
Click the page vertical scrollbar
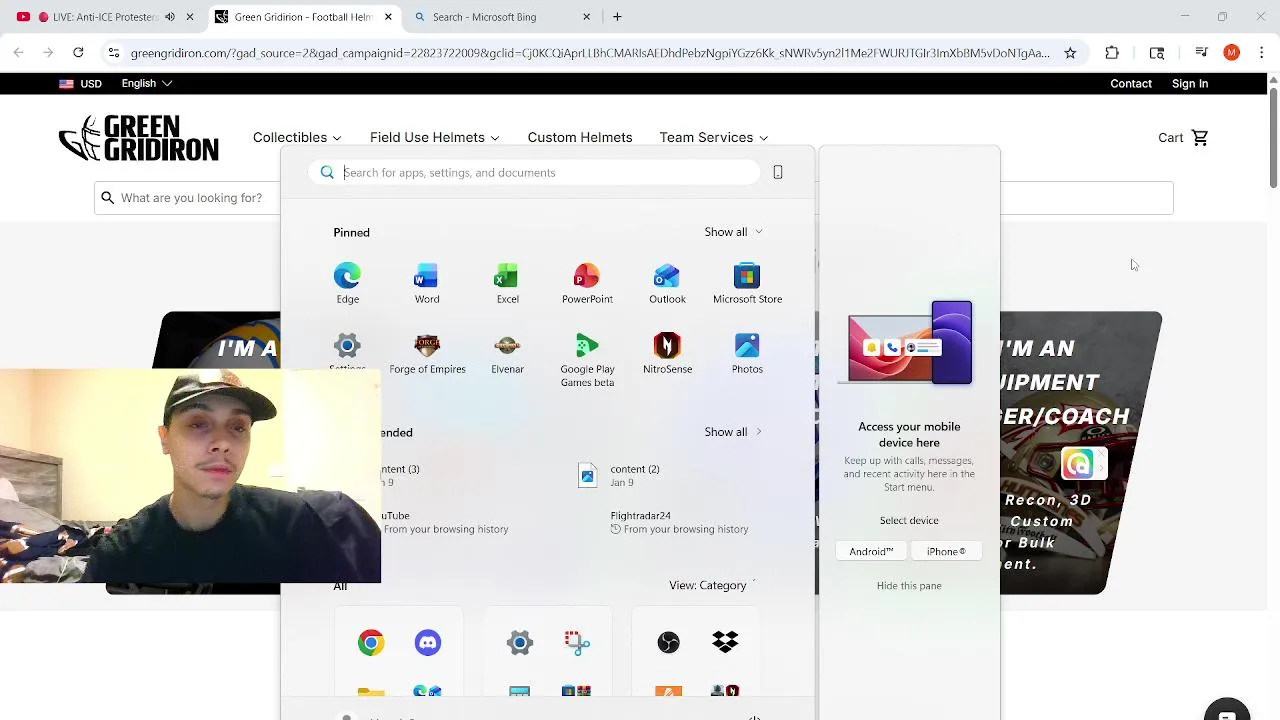[1273, 140]
